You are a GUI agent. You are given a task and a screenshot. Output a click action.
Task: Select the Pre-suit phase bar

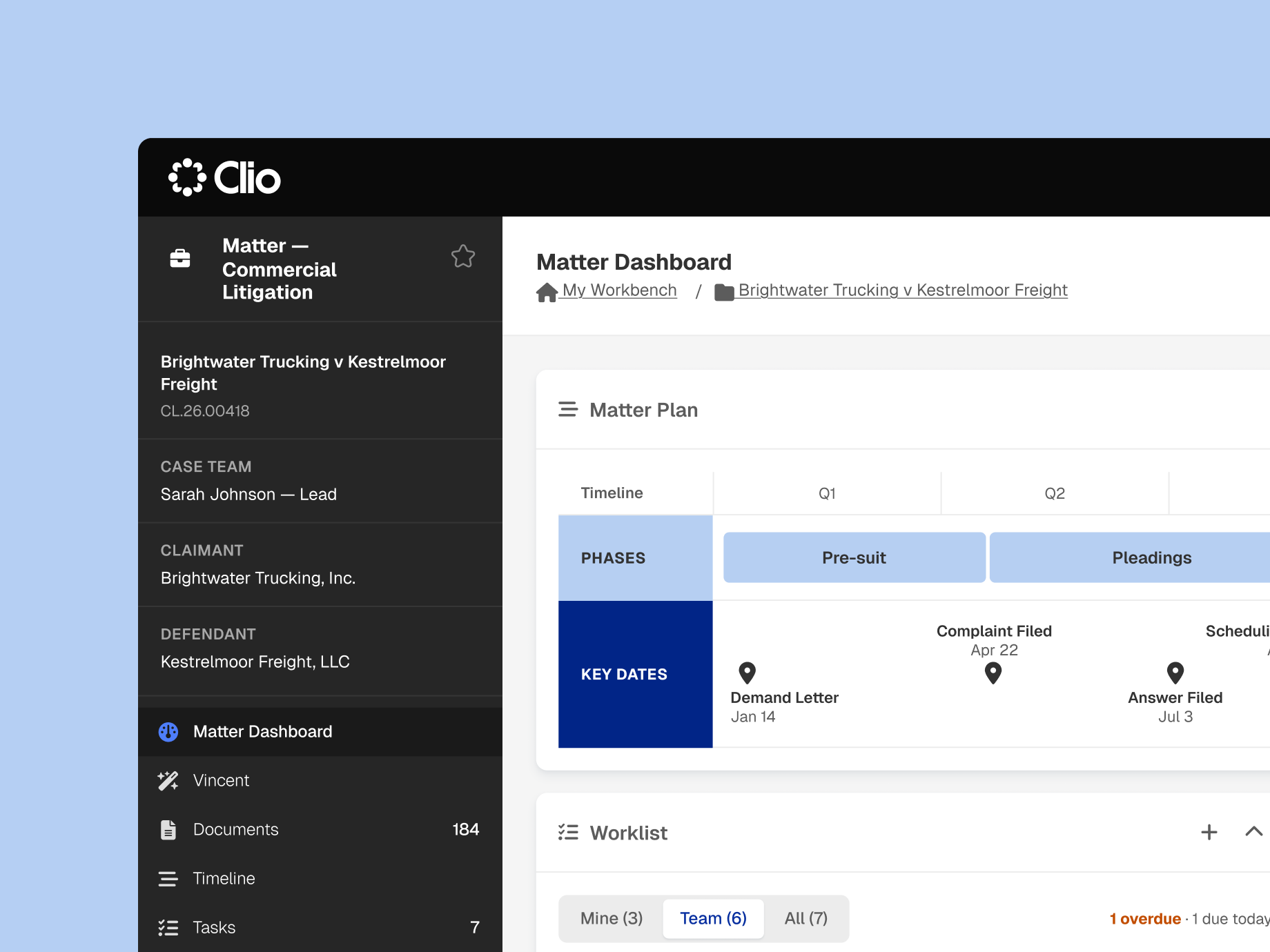point(854,557)
